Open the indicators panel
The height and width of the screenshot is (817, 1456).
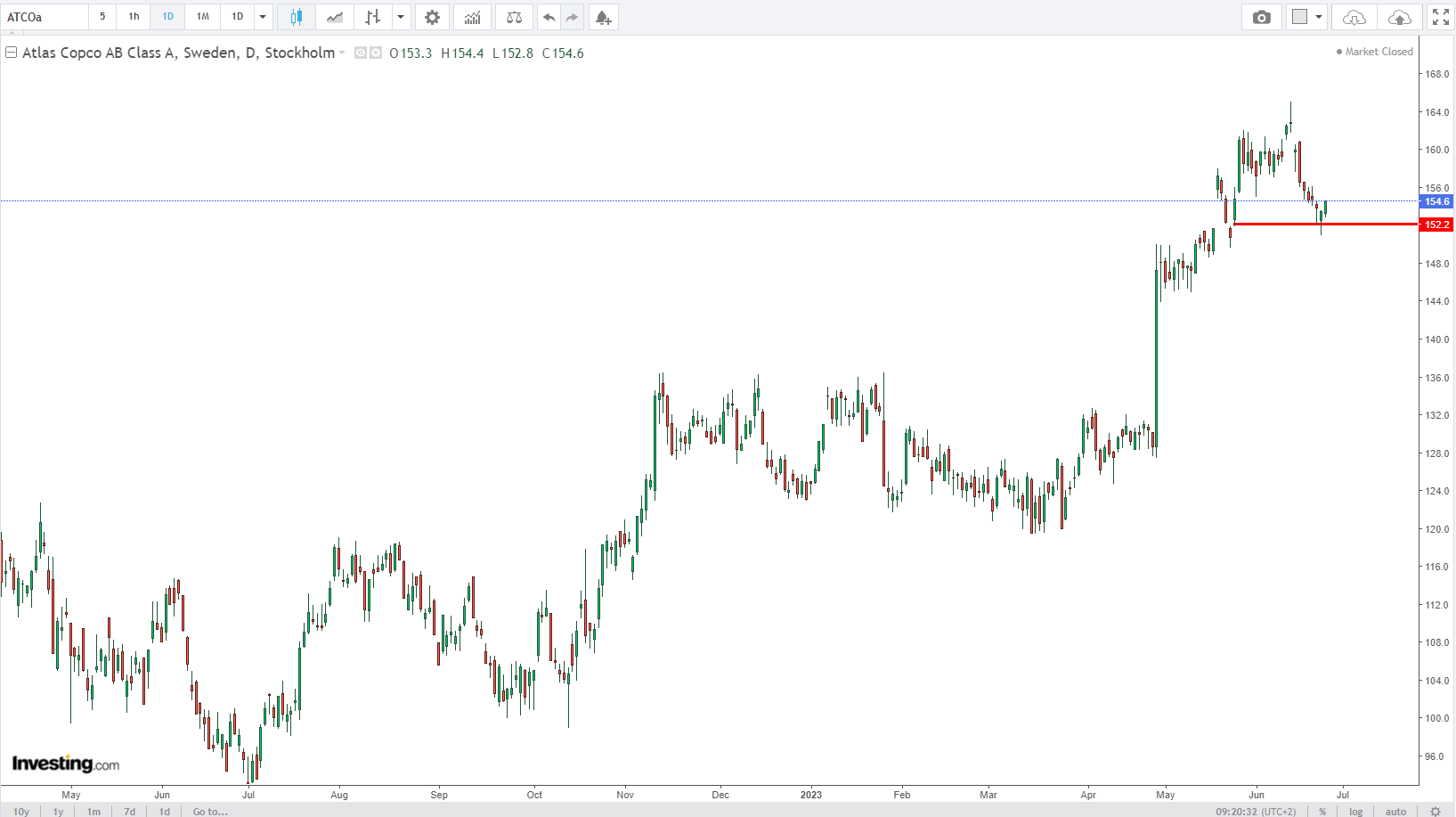(x=471, y=17)
